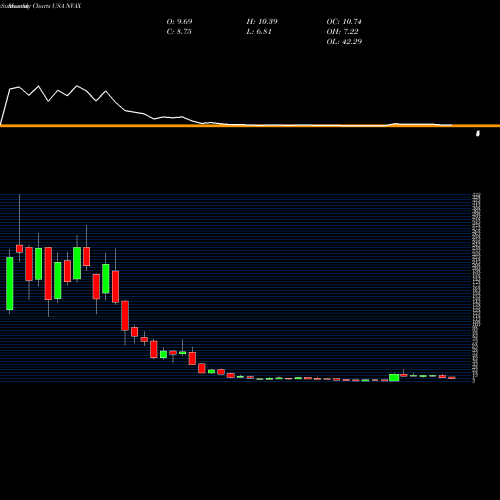
Task: Click the first green candle of the series
Action: [x=10, y=283]
